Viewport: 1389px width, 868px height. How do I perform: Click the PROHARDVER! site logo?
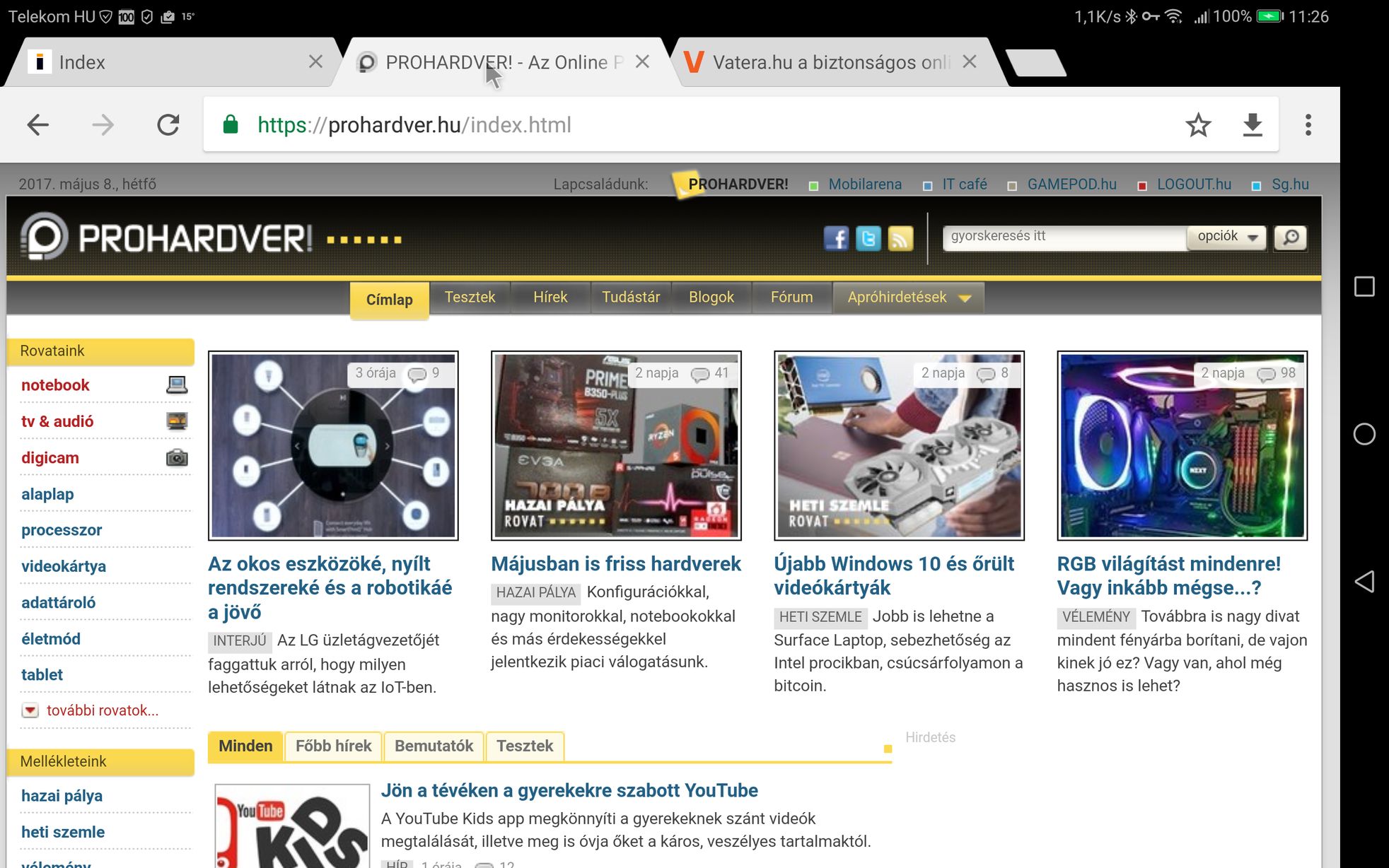pyautogui.click(x=166, y=237)
